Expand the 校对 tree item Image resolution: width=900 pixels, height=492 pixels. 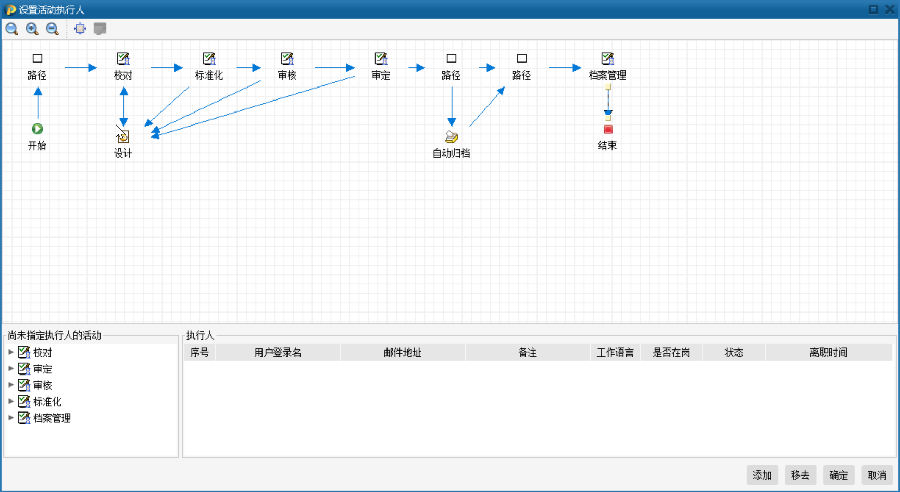point(10,352)
